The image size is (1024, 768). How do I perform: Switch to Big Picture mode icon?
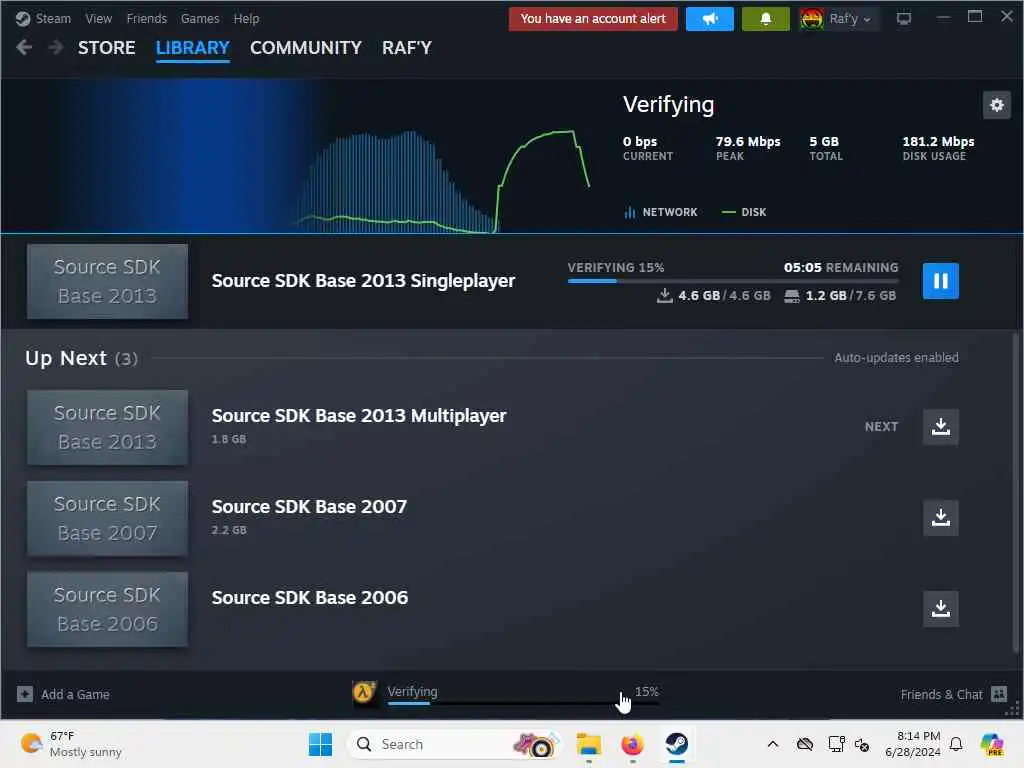(904, 19)
